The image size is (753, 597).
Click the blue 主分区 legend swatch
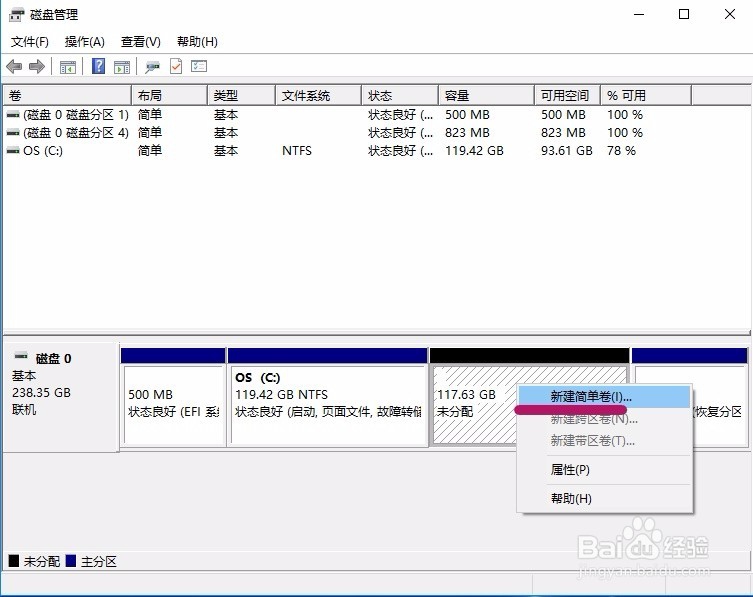click(71, 561)
